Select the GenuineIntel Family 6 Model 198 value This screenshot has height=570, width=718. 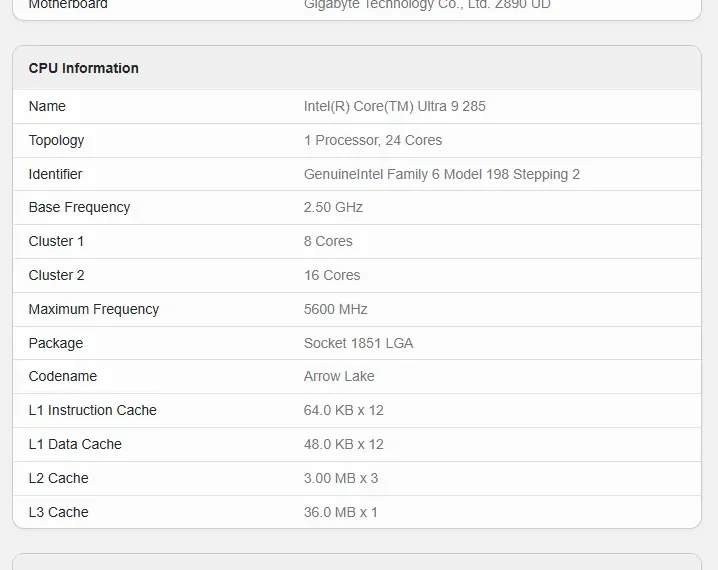pyautogui.click(x=441, y=174)
